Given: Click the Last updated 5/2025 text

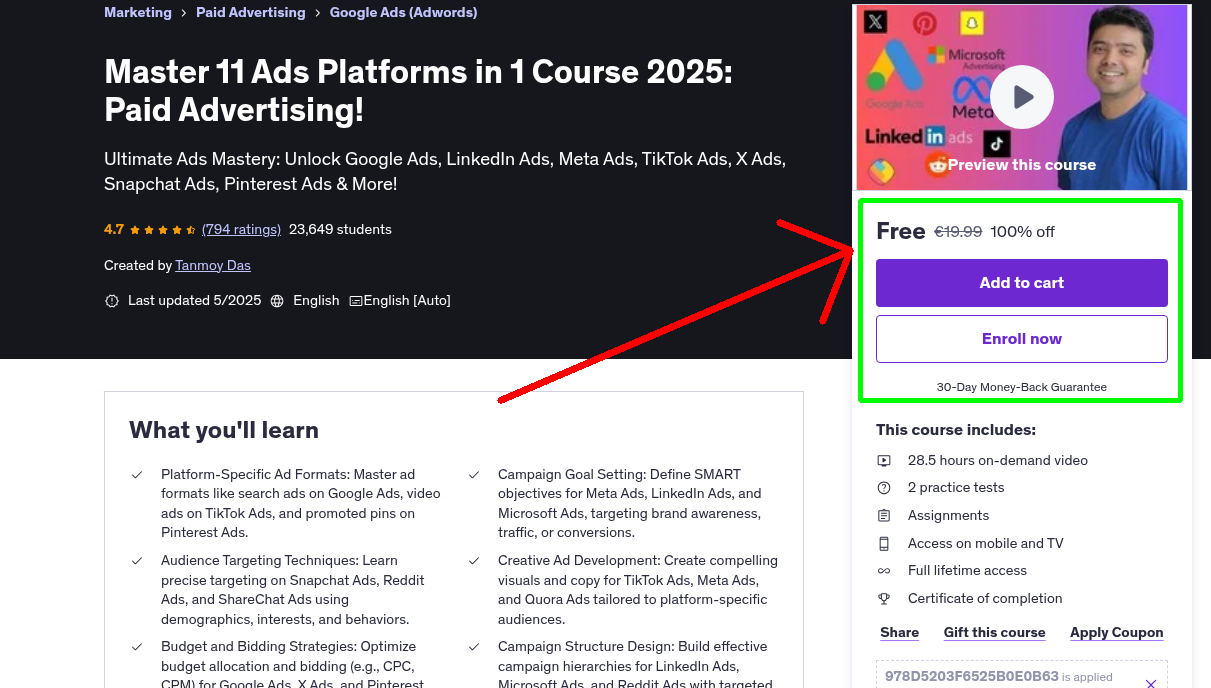Looking at the screenshot, I should point(194,300).
